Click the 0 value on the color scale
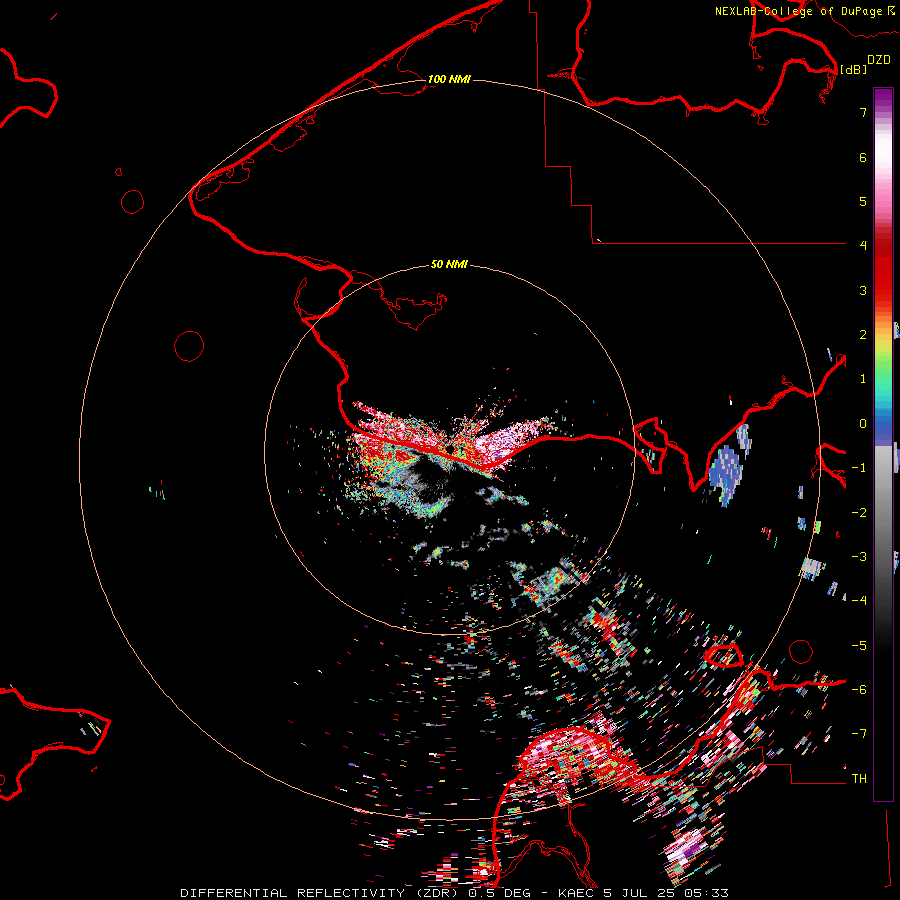900x900 pixels. 863,424
